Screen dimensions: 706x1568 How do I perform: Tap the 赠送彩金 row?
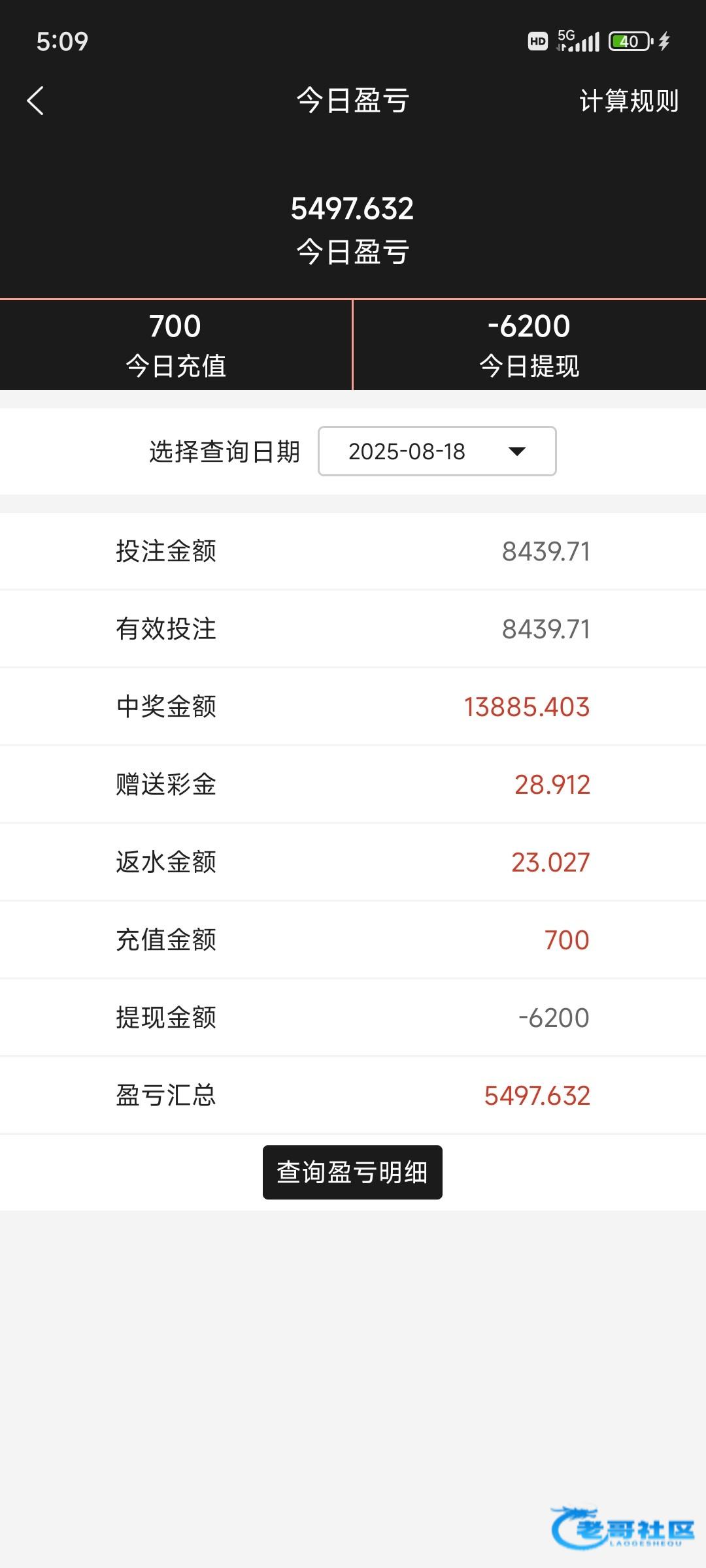click(x=353, y=785)
